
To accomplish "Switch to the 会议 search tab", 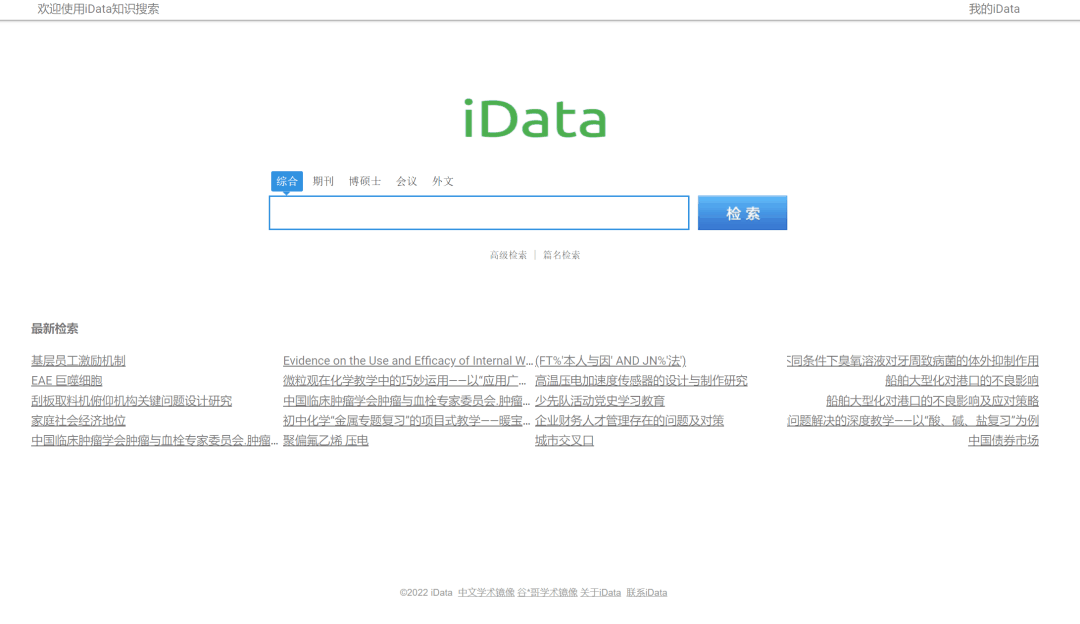I will [405, 181].
